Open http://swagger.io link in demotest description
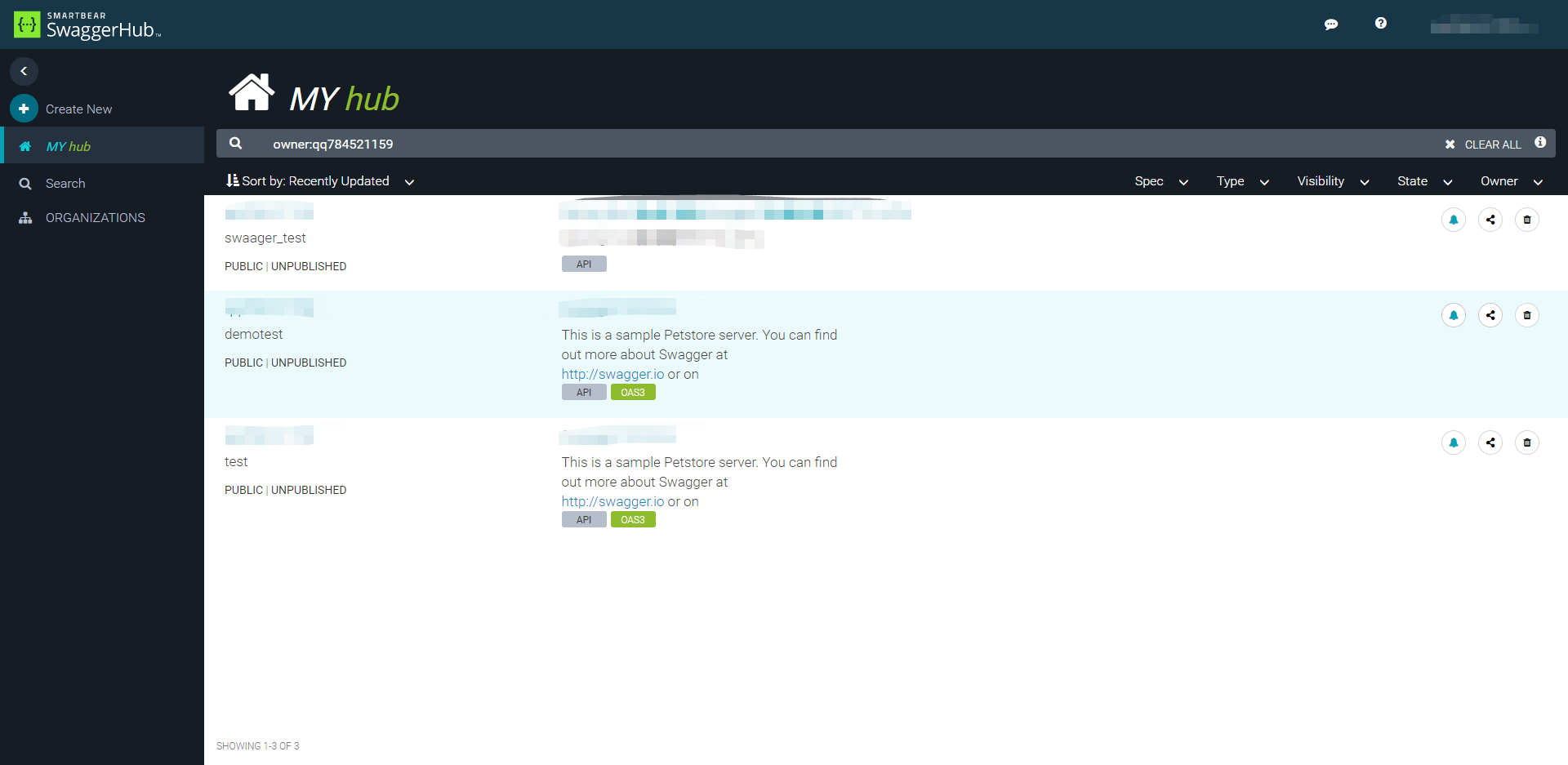The width and height of the screenshot is (1568, 765). [612, 375]
